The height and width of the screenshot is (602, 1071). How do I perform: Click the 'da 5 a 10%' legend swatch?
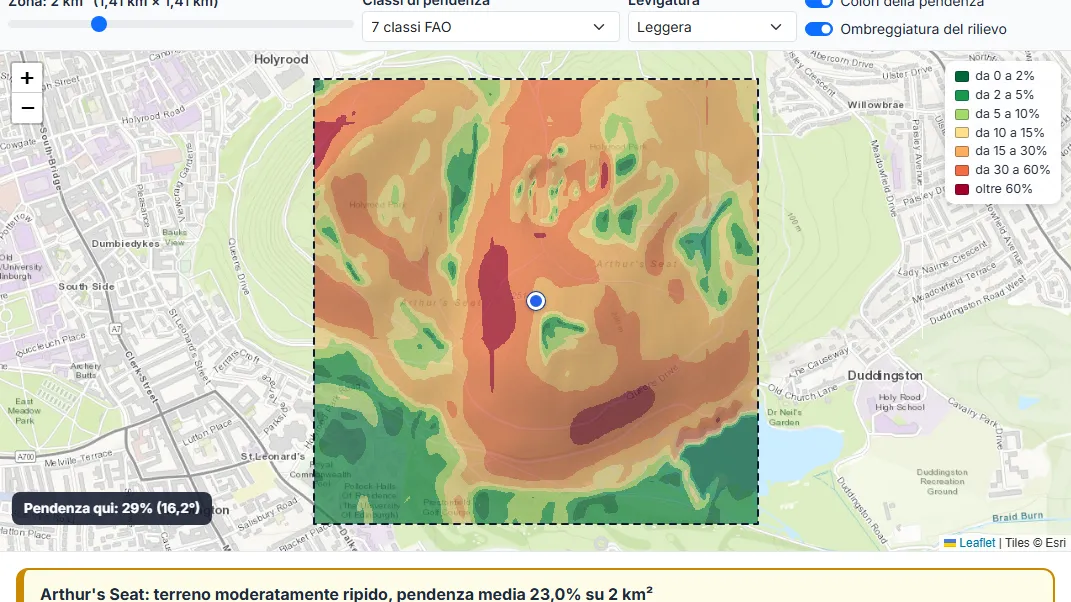click(x=962, y=114)
